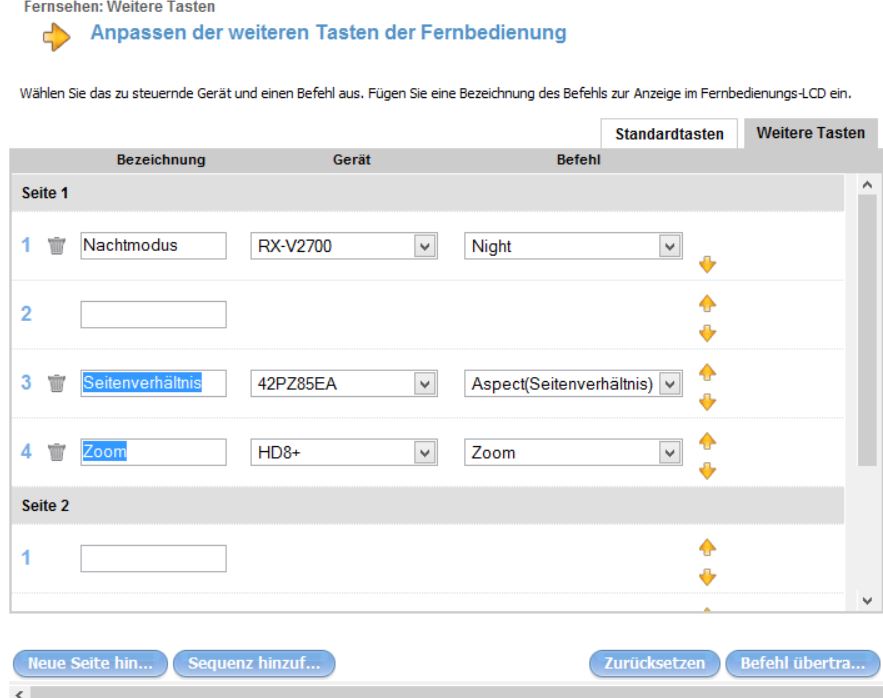883x698 pixels.
Task: Click empty name field in row 2
Action: coord(153,315)
